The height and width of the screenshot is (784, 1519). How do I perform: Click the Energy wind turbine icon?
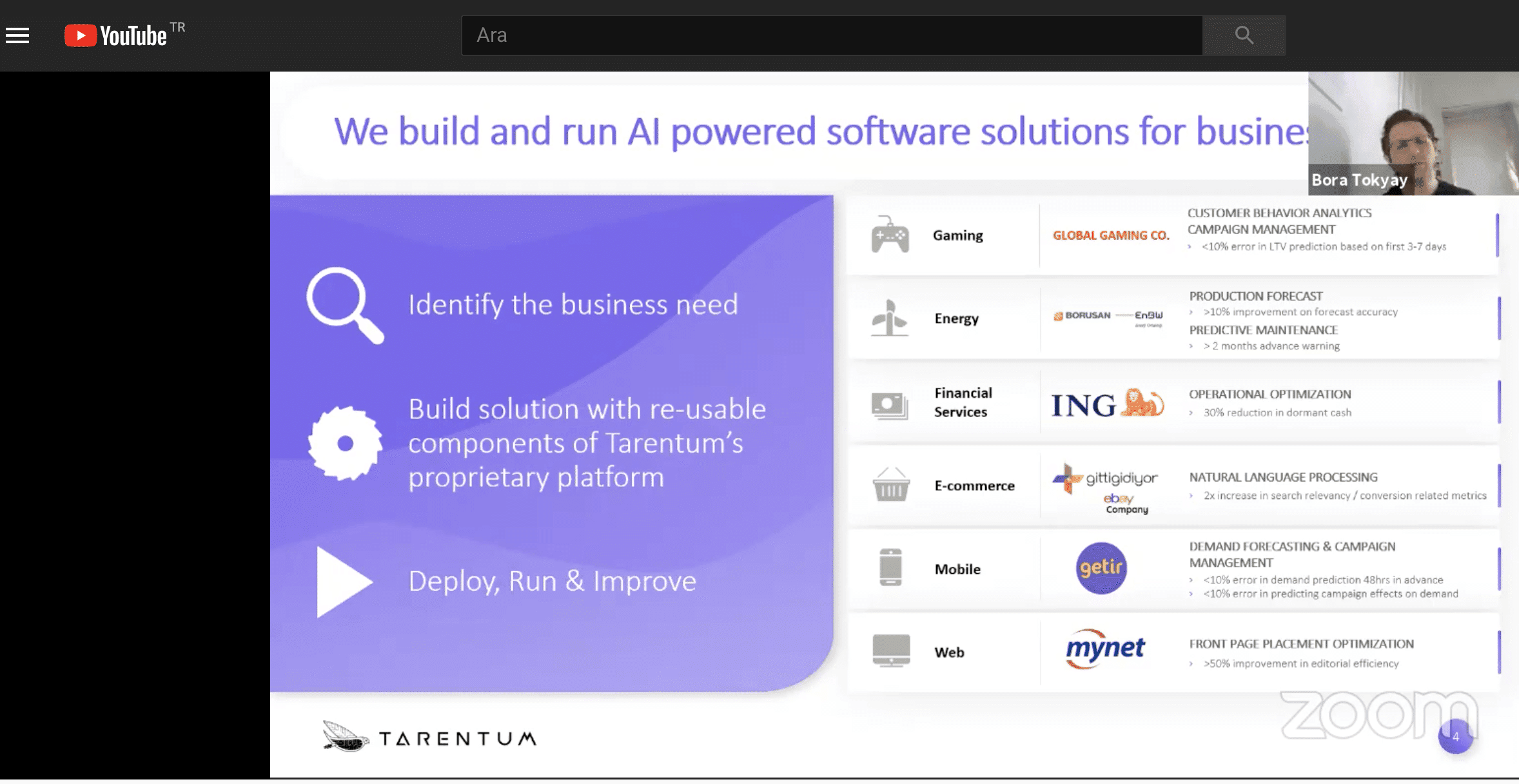(889, 318)
